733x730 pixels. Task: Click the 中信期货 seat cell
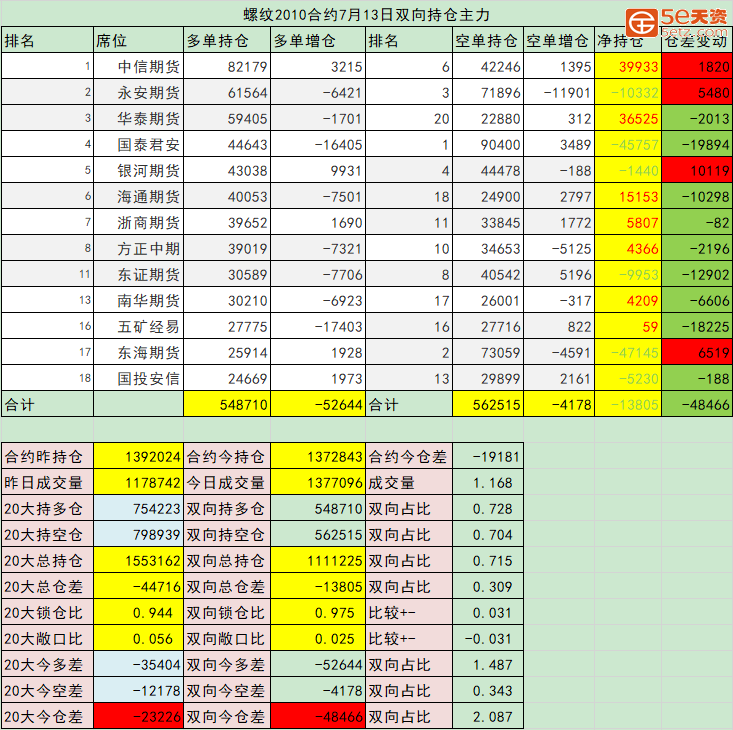[138, 66]
